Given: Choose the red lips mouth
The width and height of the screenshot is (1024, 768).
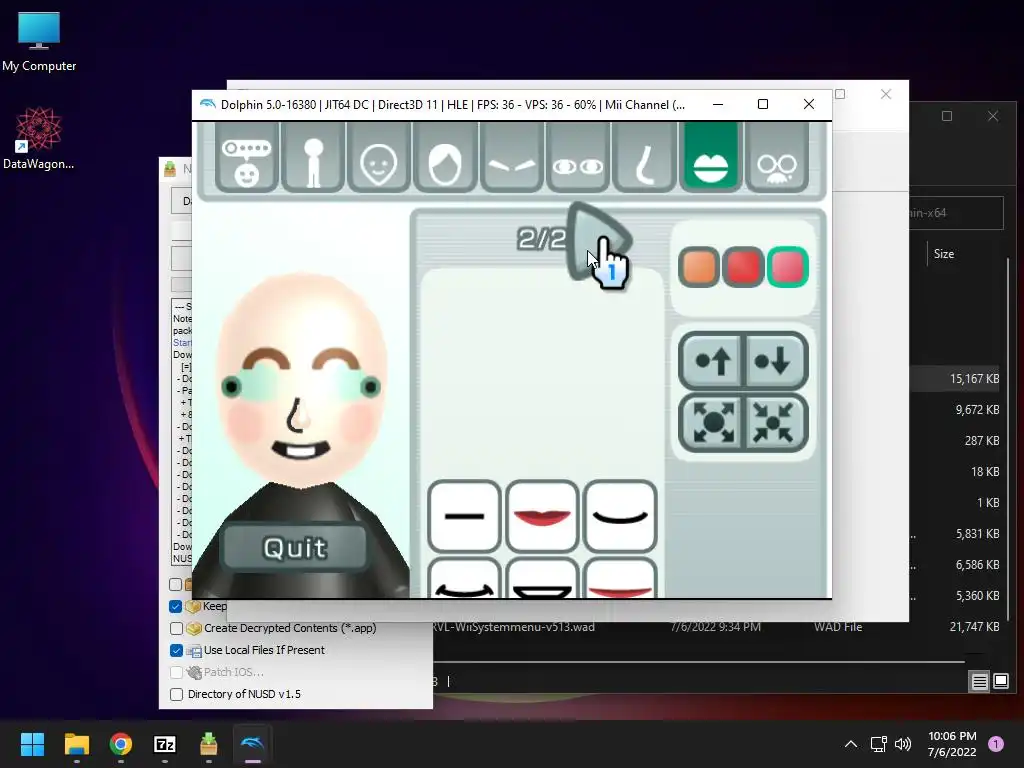Looking at the screenshot, I should pyautogui.click(x=542, y=516).
